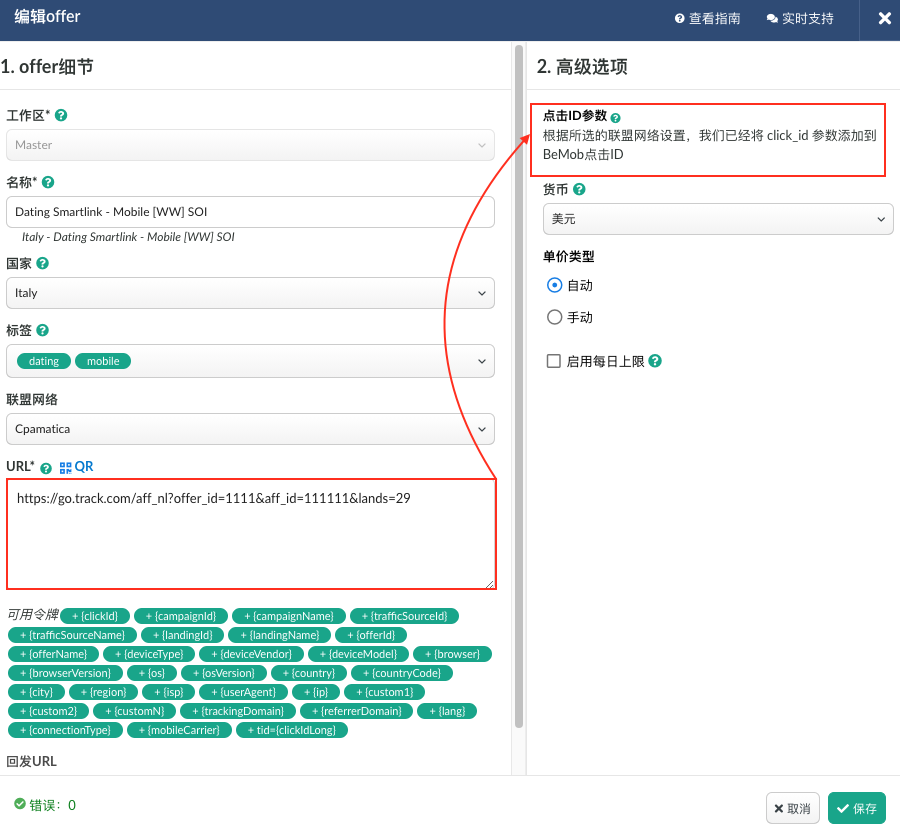Viewport: 900px width, 832px height.
Task: Select the 自动 payout radio button
Action: coord(555,285)
